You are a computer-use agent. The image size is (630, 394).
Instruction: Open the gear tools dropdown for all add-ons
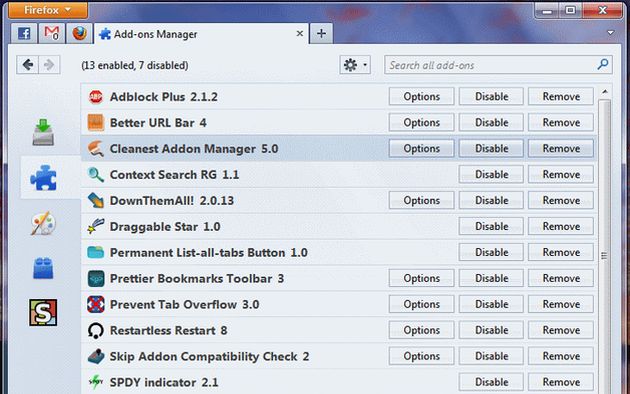[355, 65]
